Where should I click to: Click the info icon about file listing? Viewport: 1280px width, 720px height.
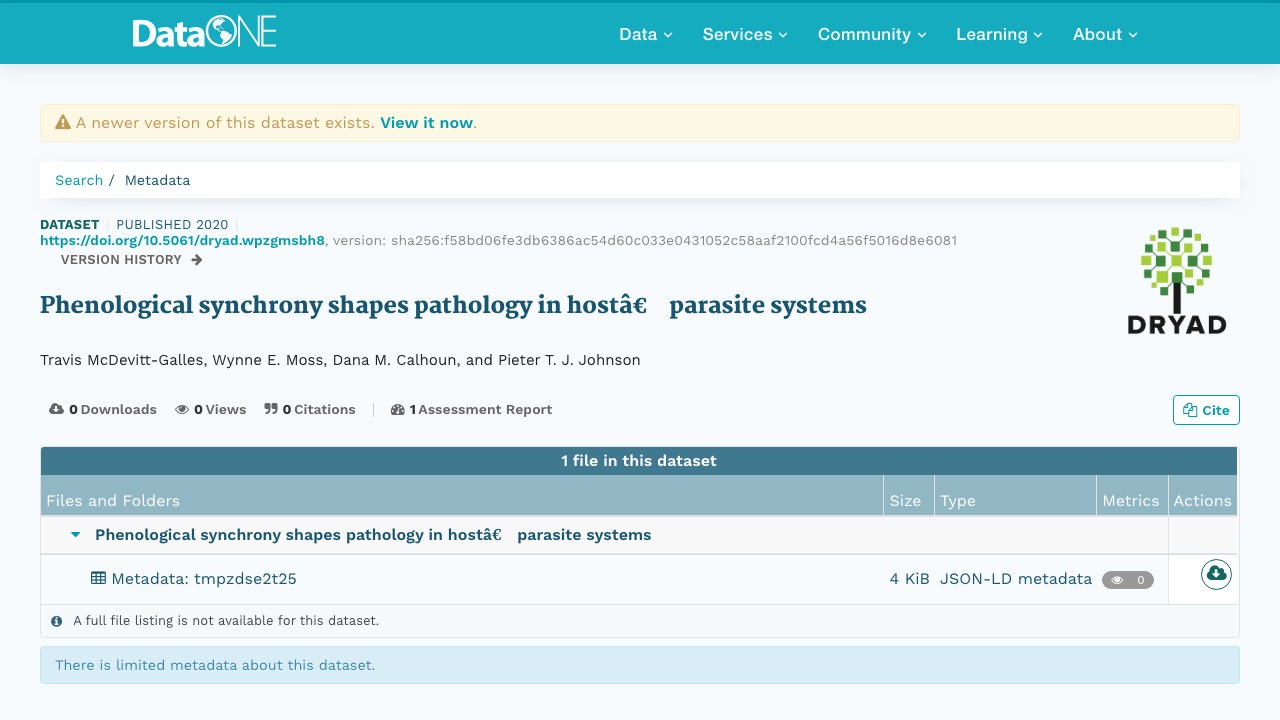click(x=57, y=621)
